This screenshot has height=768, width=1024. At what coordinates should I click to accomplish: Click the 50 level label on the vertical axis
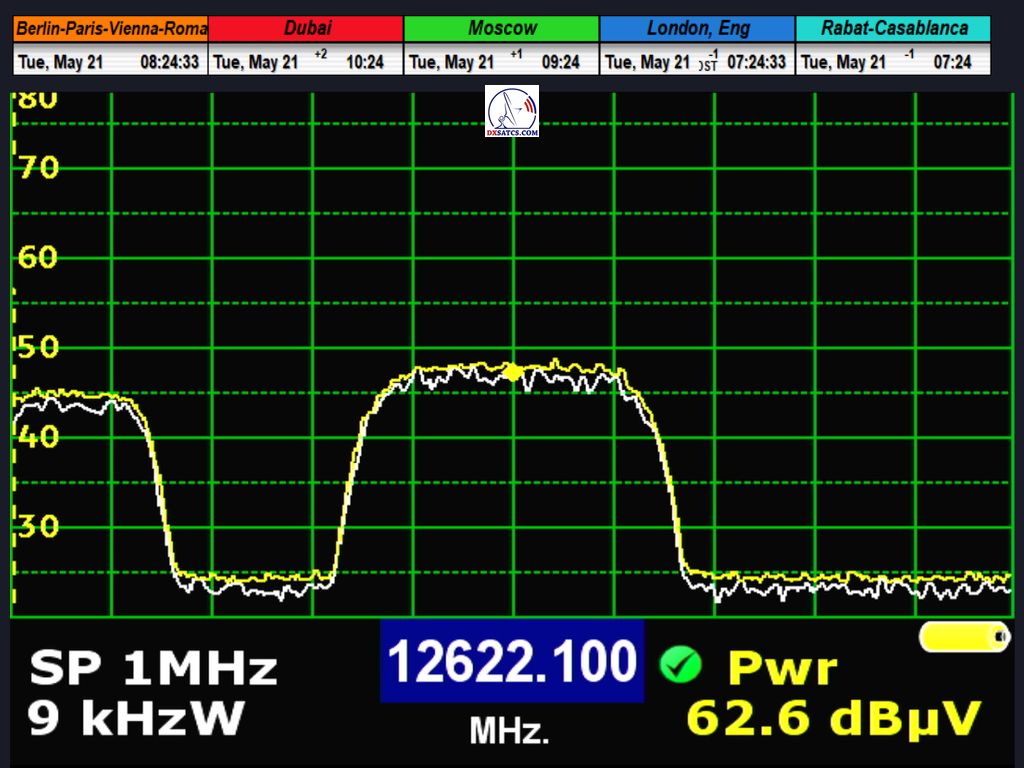(x=38, y=347)
